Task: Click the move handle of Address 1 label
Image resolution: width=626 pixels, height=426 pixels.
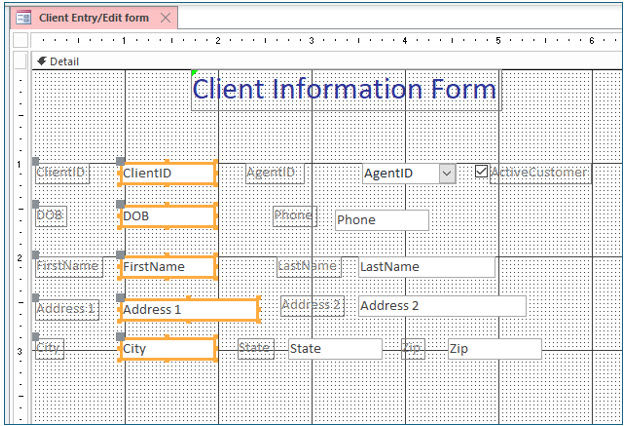Action: (x=36, y=297)
